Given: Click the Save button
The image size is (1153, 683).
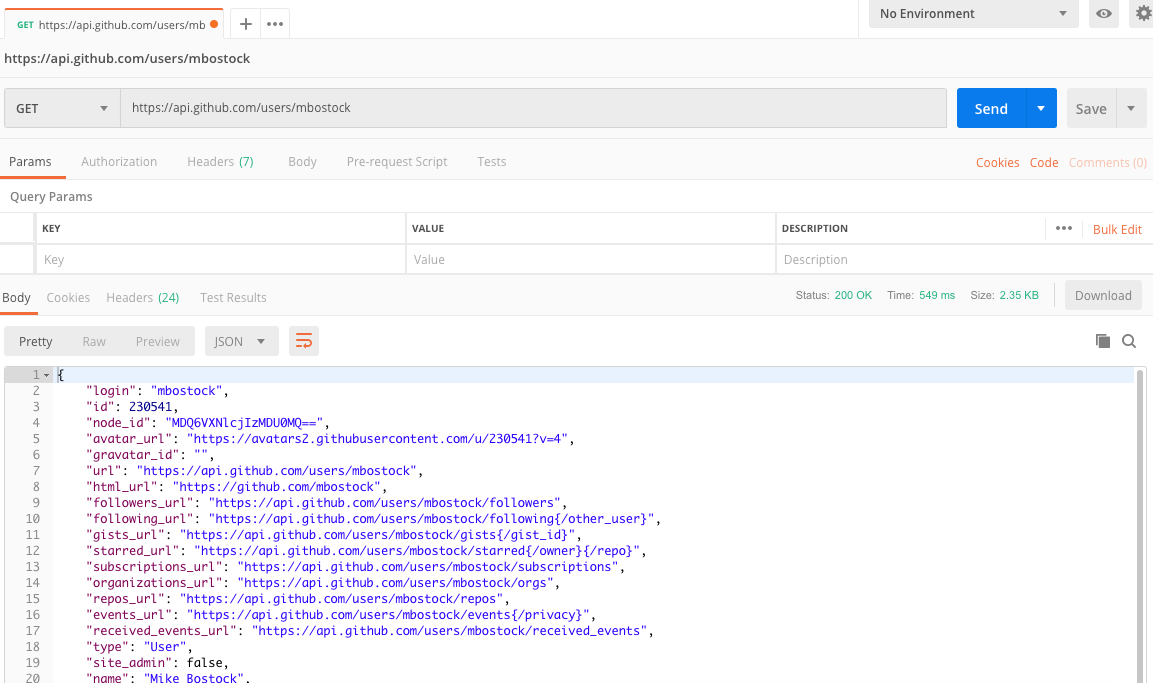Looking at the screenshot, I should (x=1091, y=108).
